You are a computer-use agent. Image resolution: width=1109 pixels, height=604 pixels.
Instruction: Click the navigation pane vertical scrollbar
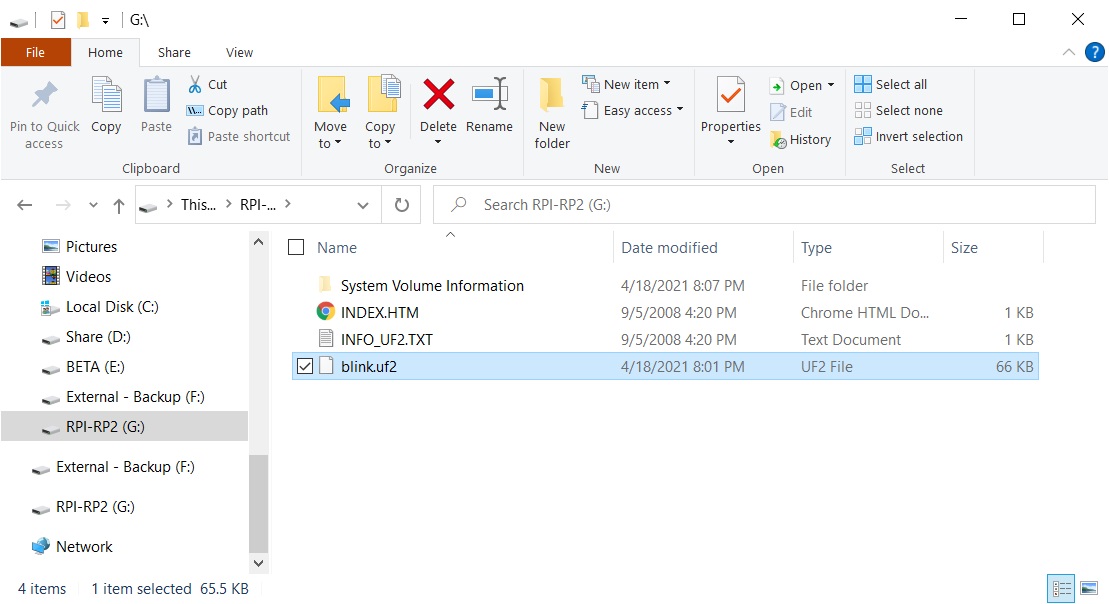pos(258,500)
